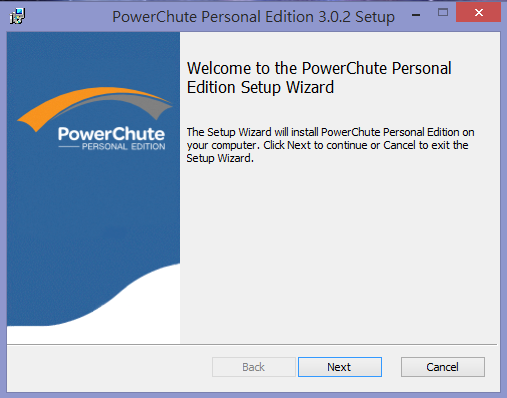
Task: Close the setup wizard with the red X
Action: click(479, 13)
